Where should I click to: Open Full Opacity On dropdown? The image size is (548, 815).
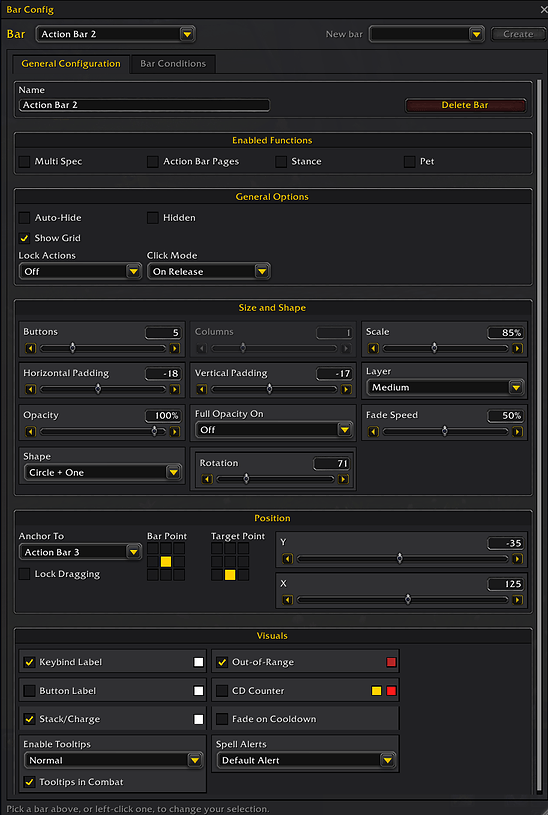(x=274, y=430)
